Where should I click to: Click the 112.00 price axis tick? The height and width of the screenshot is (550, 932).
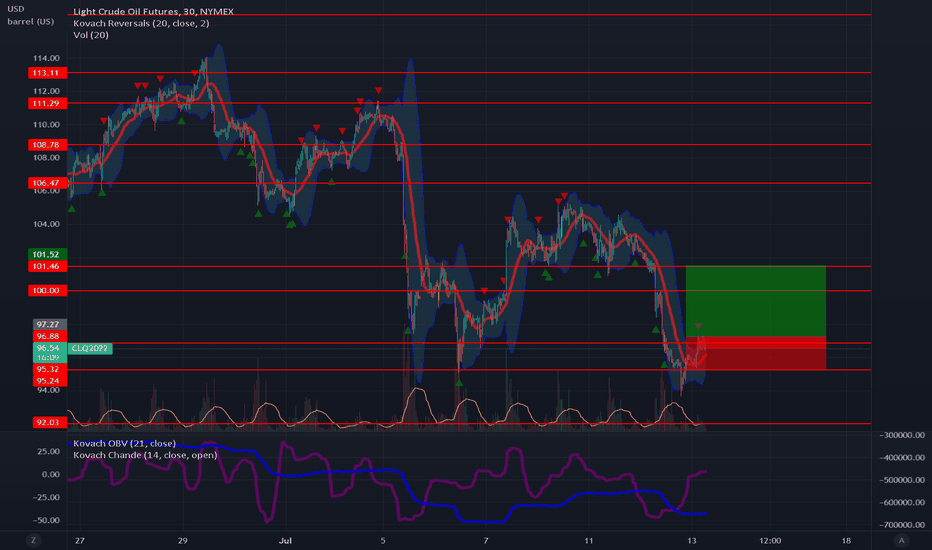tap(46, 91)
